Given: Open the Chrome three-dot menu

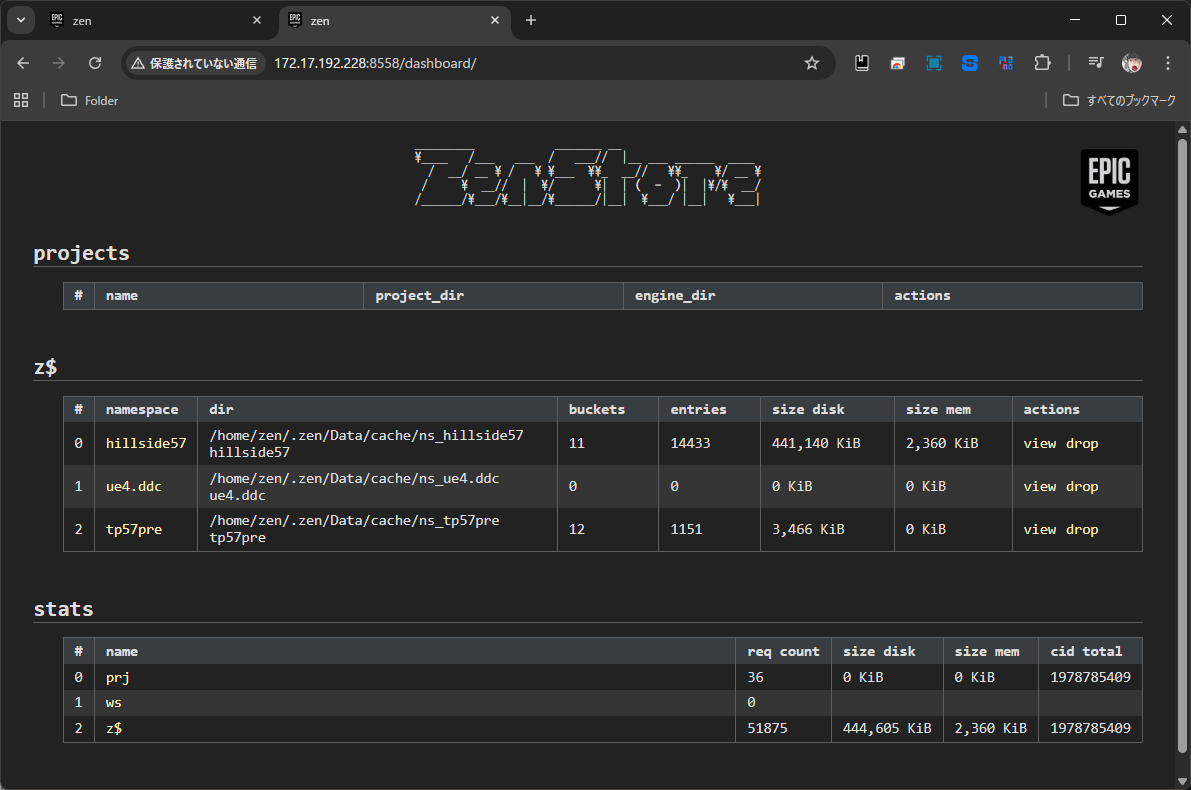Looking at the screenshot, I should pos(1167,63).
